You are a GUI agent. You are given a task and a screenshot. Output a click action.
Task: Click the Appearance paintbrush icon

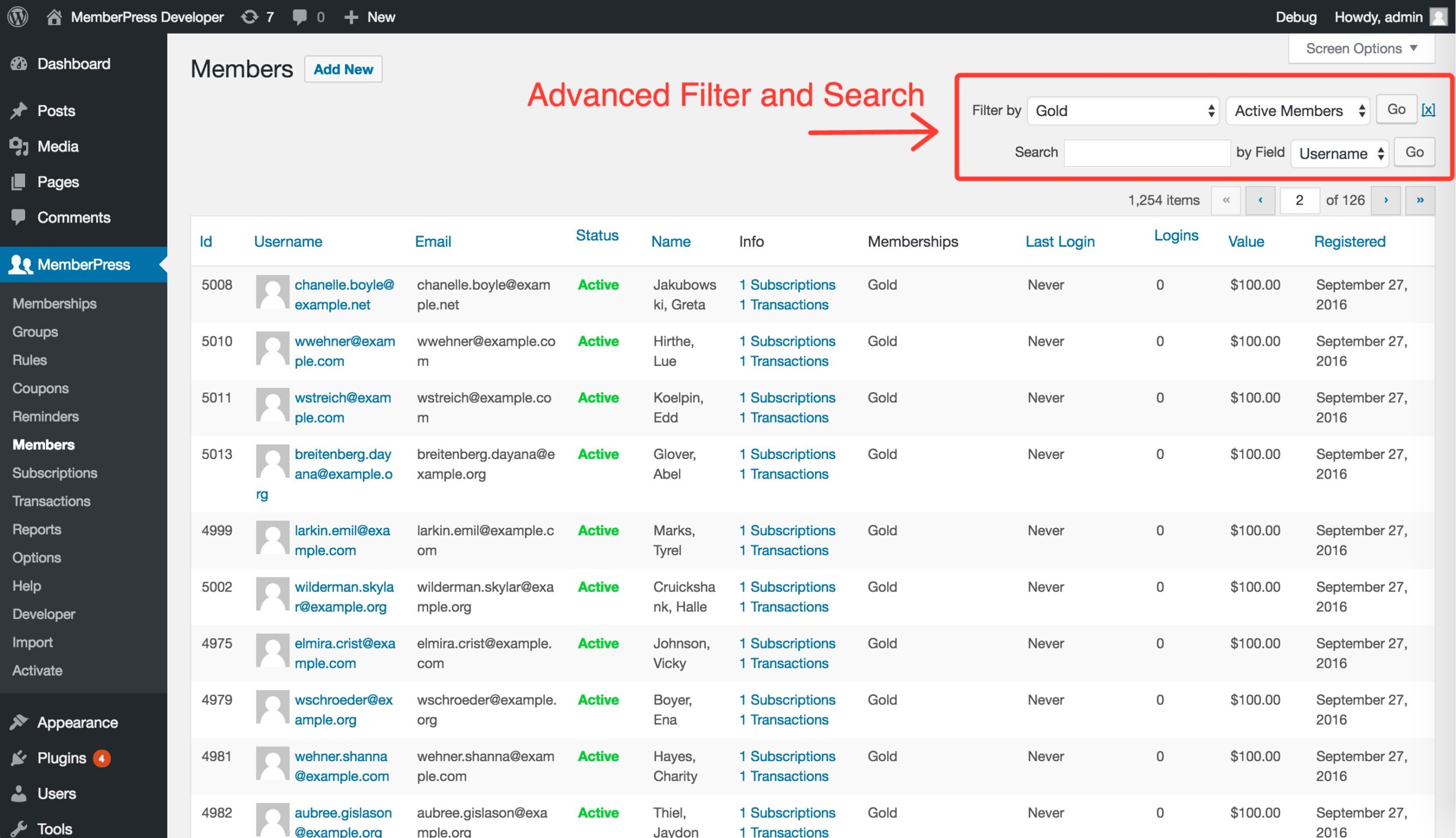click(19, 723)
